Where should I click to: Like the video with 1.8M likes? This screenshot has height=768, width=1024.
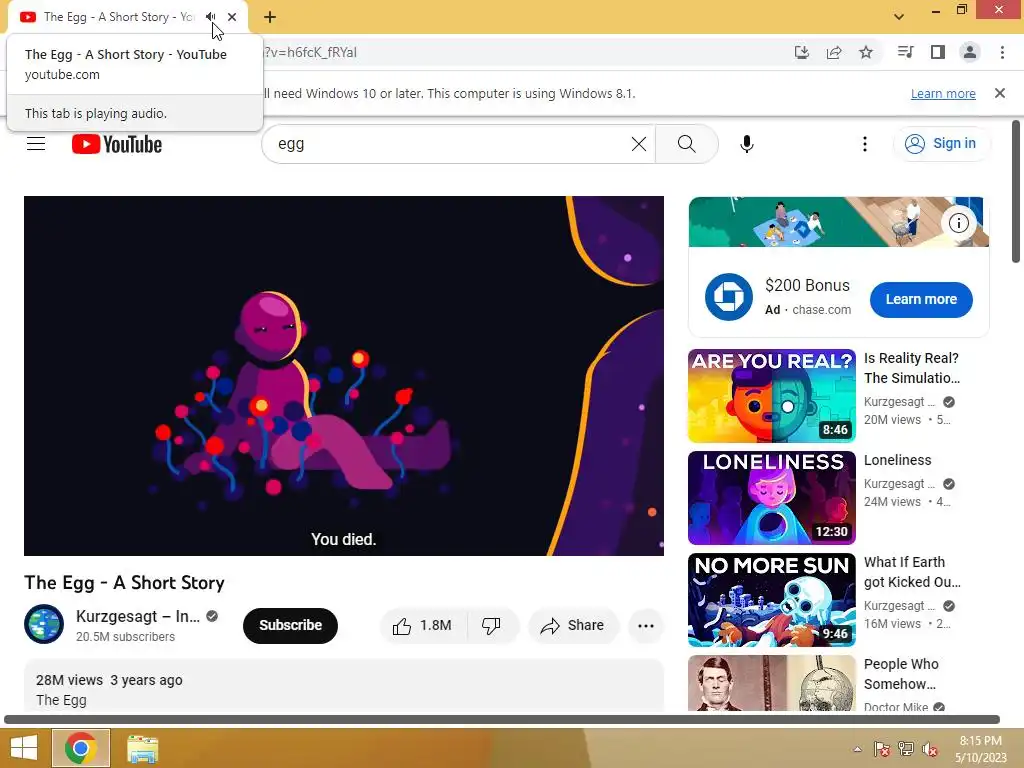423,626
